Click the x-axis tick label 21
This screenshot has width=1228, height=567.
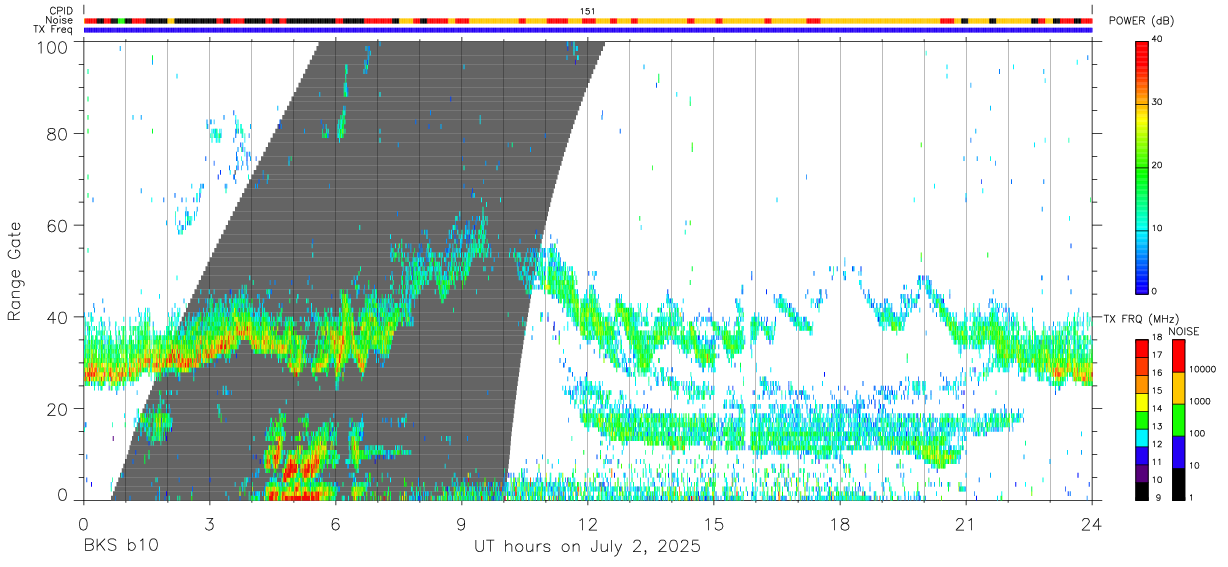966,523
